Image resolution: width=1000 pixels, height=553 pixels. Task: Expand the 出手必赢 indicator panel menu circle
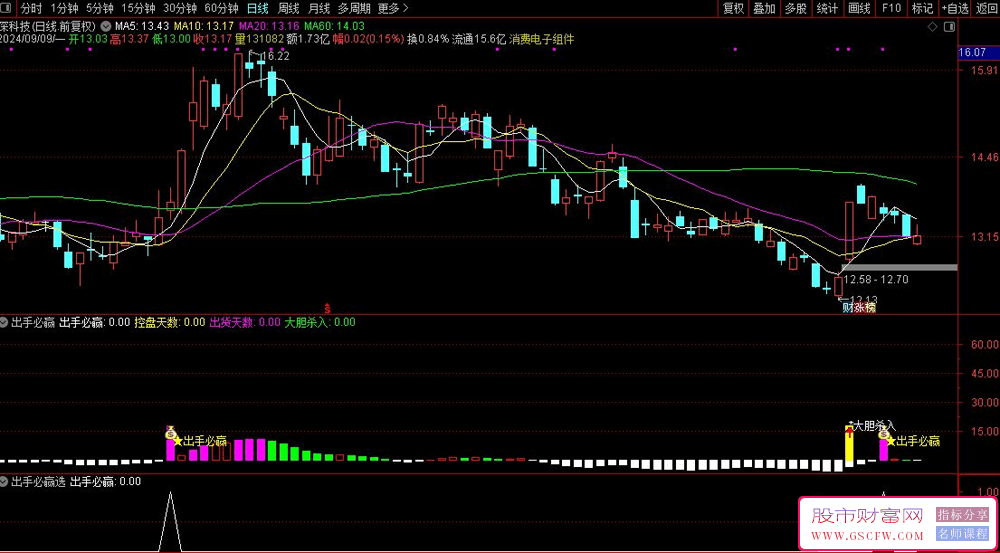pos(4,323)
